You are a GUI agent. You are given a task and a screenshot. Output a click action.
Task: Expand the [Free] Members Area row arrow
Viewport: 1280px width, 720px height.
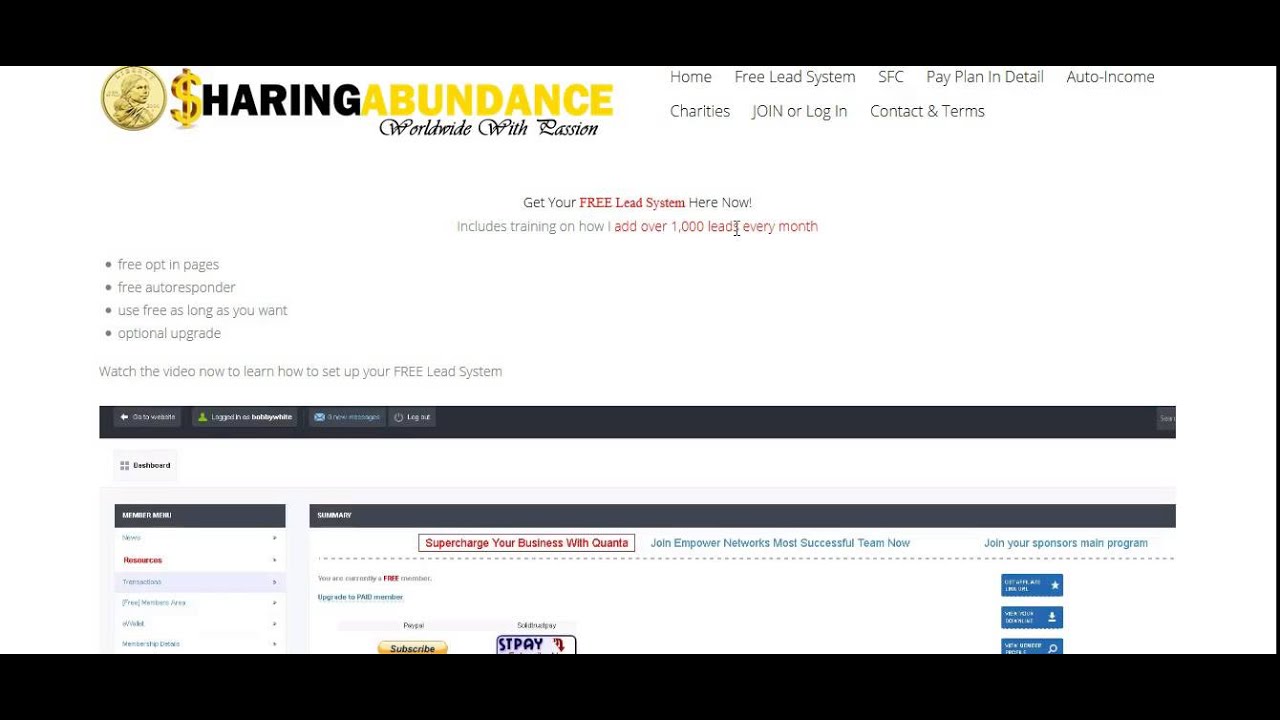pyautogui.click(x=274, y=603)
